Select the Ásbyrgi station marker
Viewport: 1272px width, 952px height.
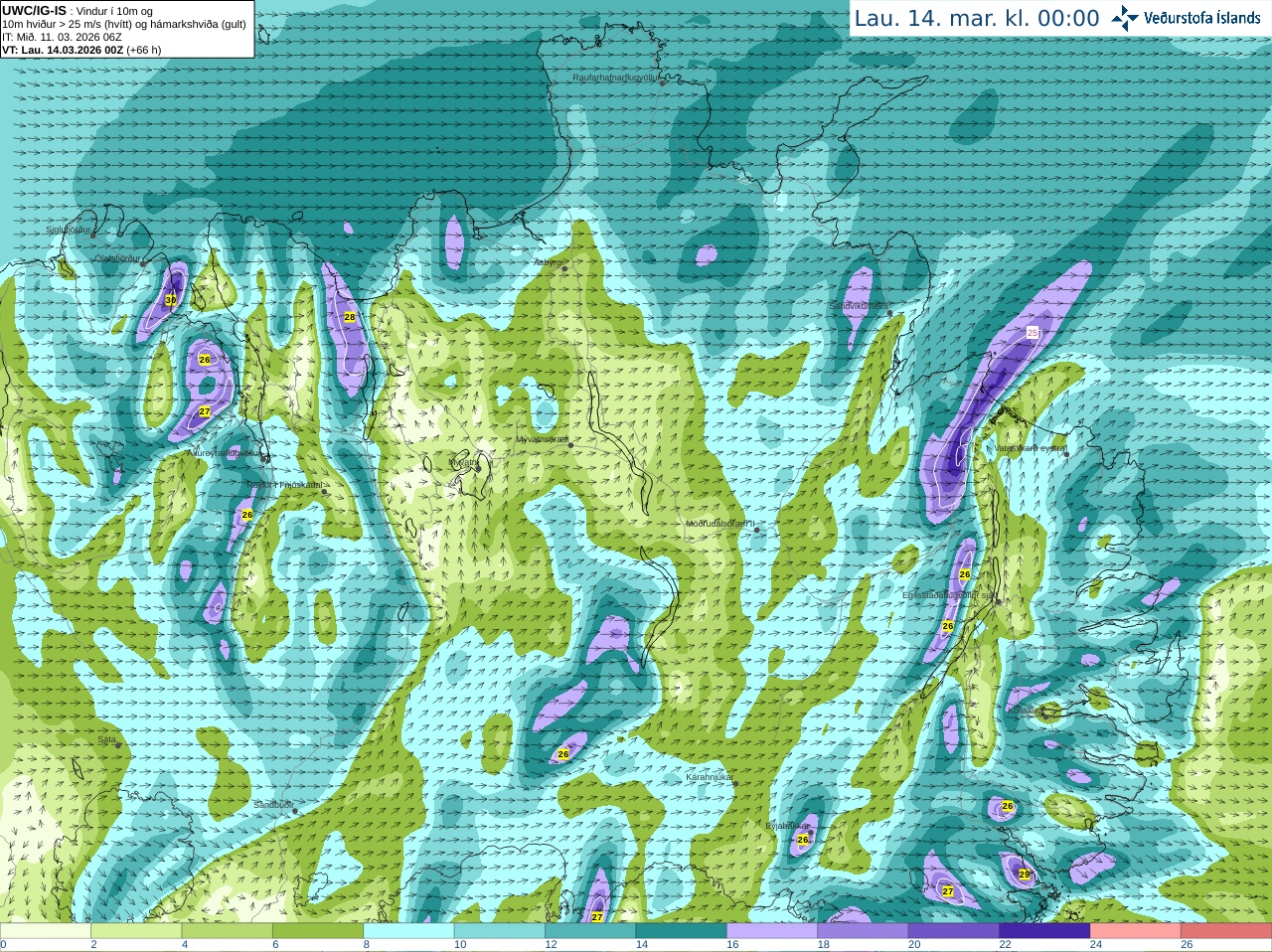[564, 268]
